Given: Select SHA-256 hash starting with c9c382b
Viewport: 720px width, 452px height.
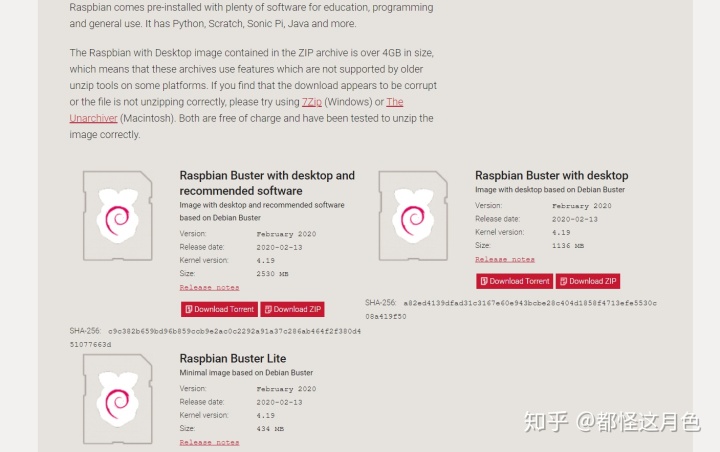Looking at the screenshot, I should click(x=235, y=331).
